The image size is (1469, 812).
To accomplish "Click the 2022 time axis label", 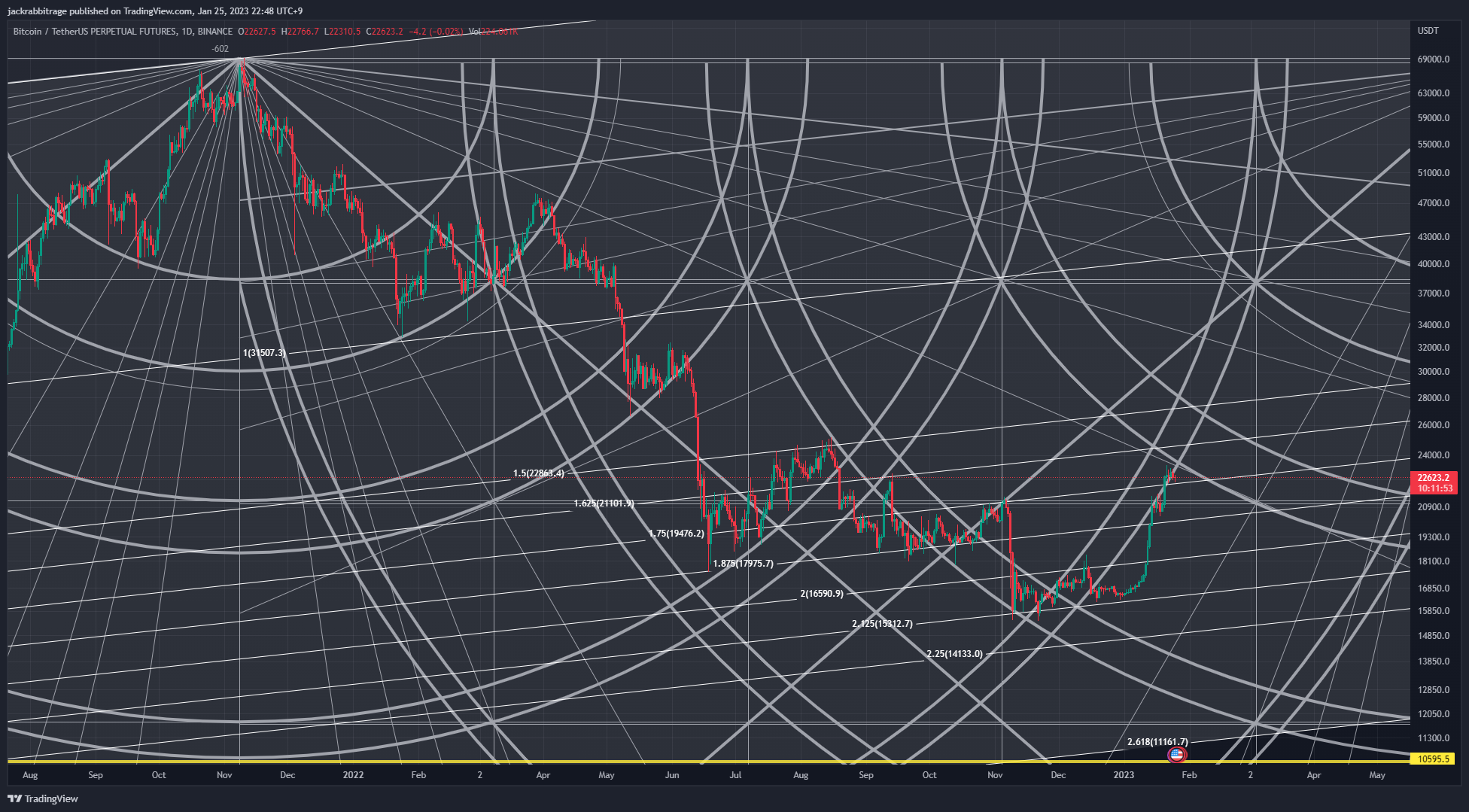I will (353, 775).
